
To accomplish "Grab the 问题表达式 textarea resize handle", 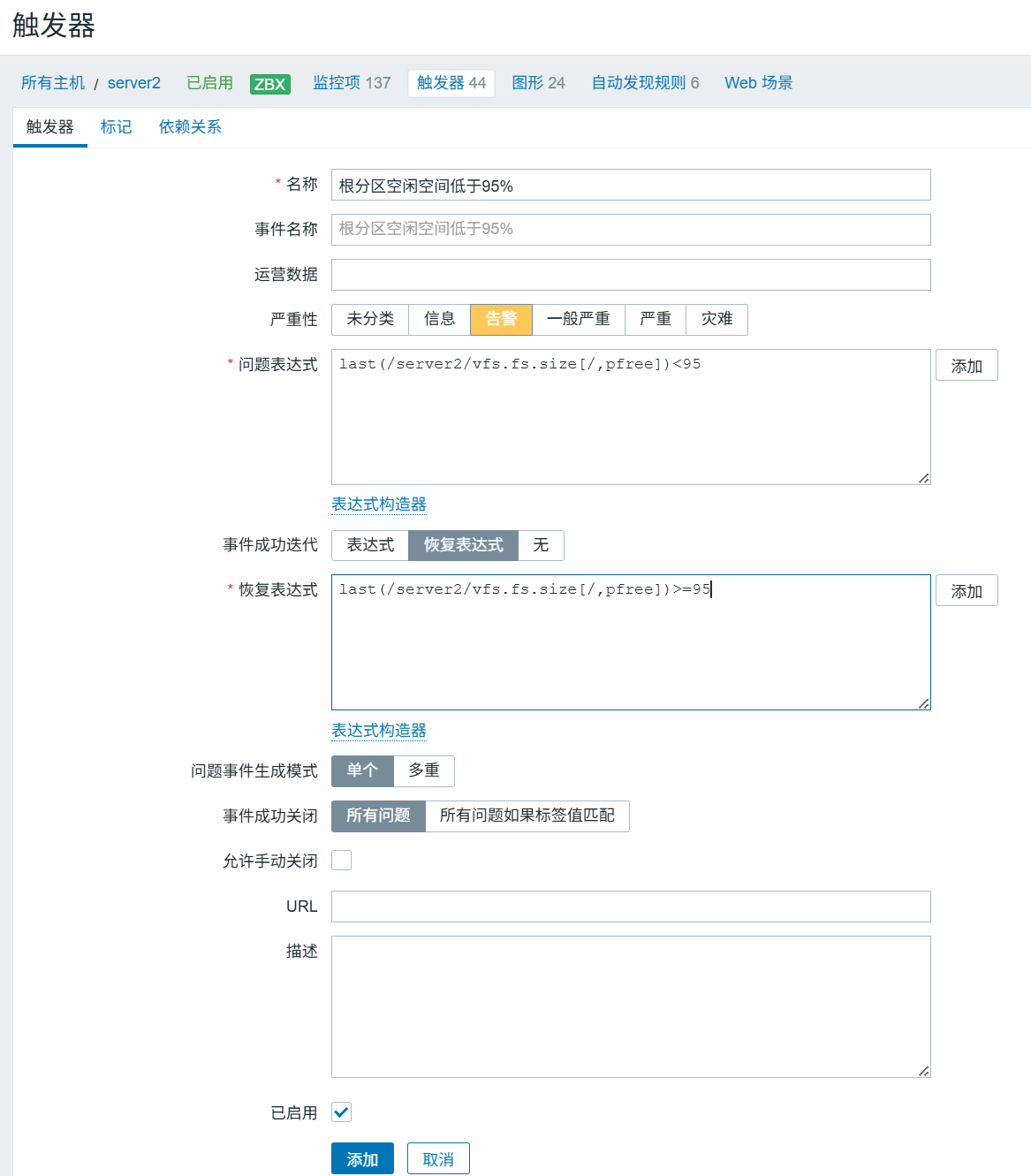I will pyautogui.click(x=923, y=478).
